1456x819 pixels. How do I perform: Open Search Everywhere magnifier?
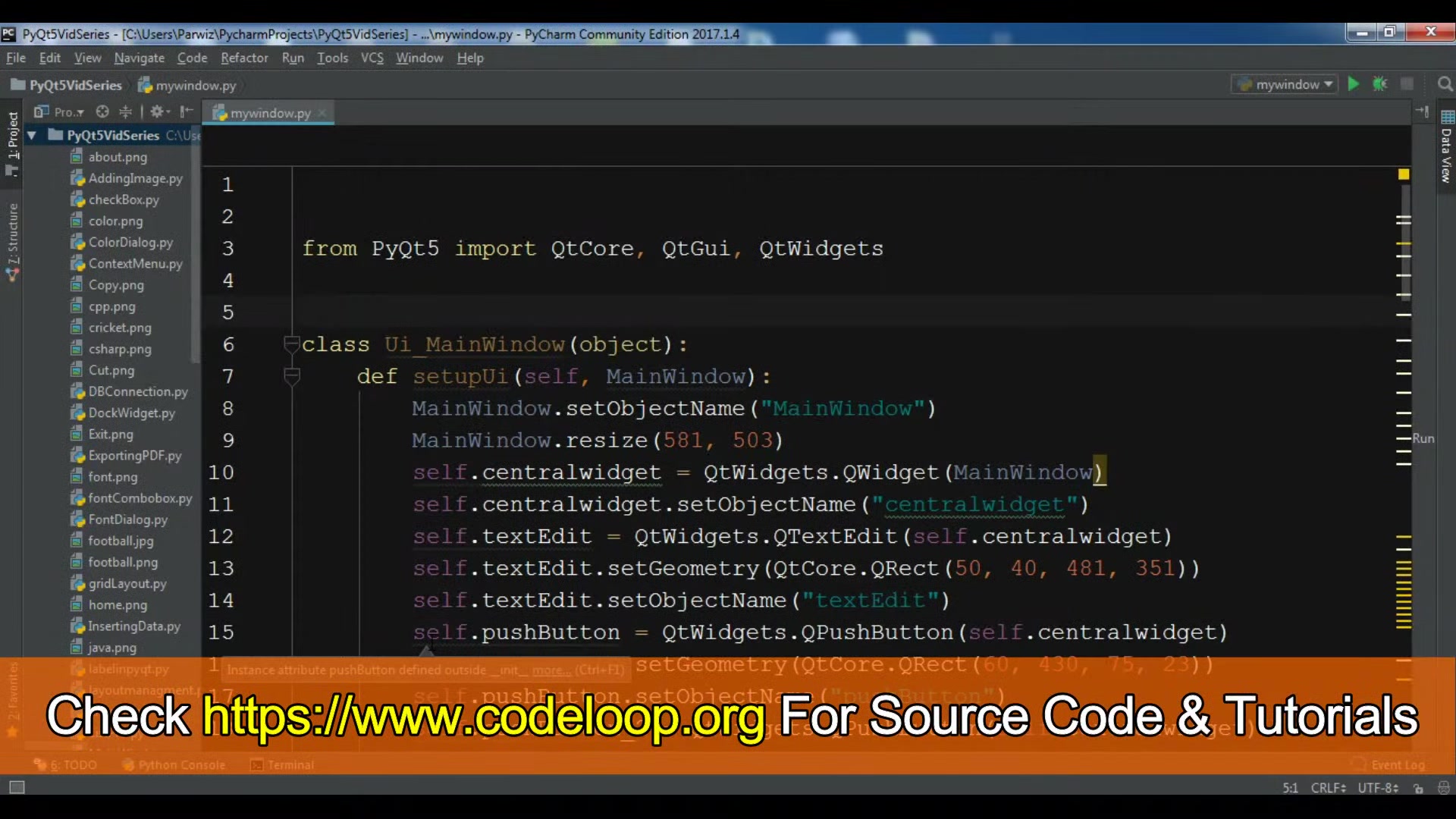[1445, 84]
